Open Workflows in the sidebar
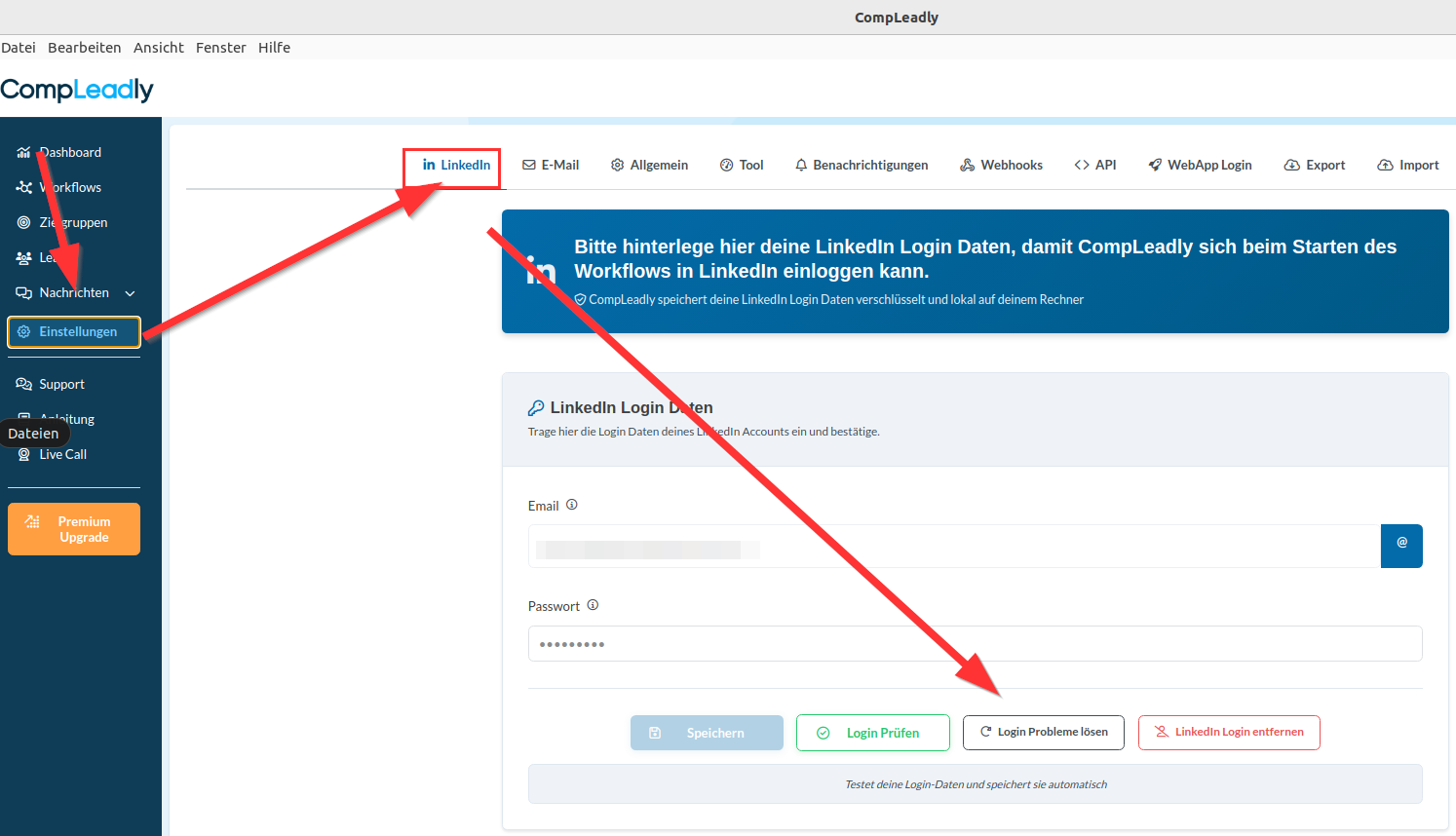The width and height of the screenshot is (1456, 836). (x=59, y=187)
